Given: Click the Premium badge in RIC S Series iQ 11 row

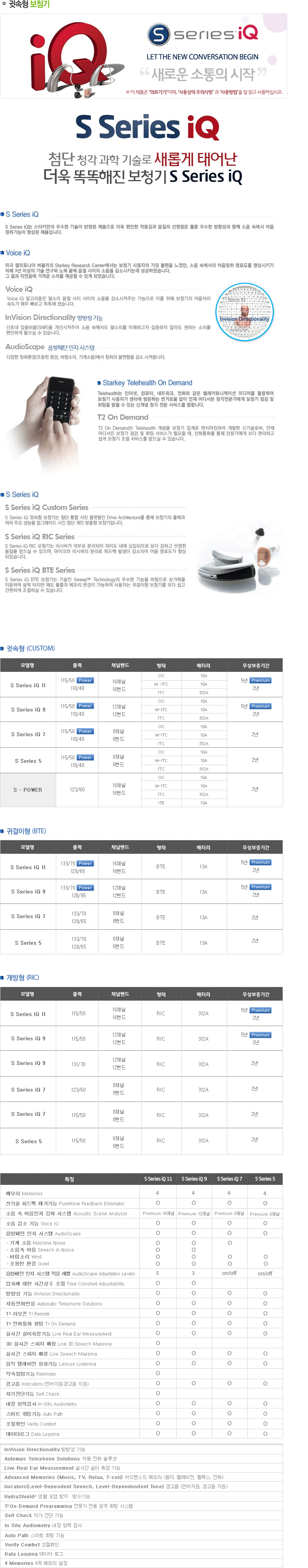Looking at the screenshot, I should (260, 1010).
